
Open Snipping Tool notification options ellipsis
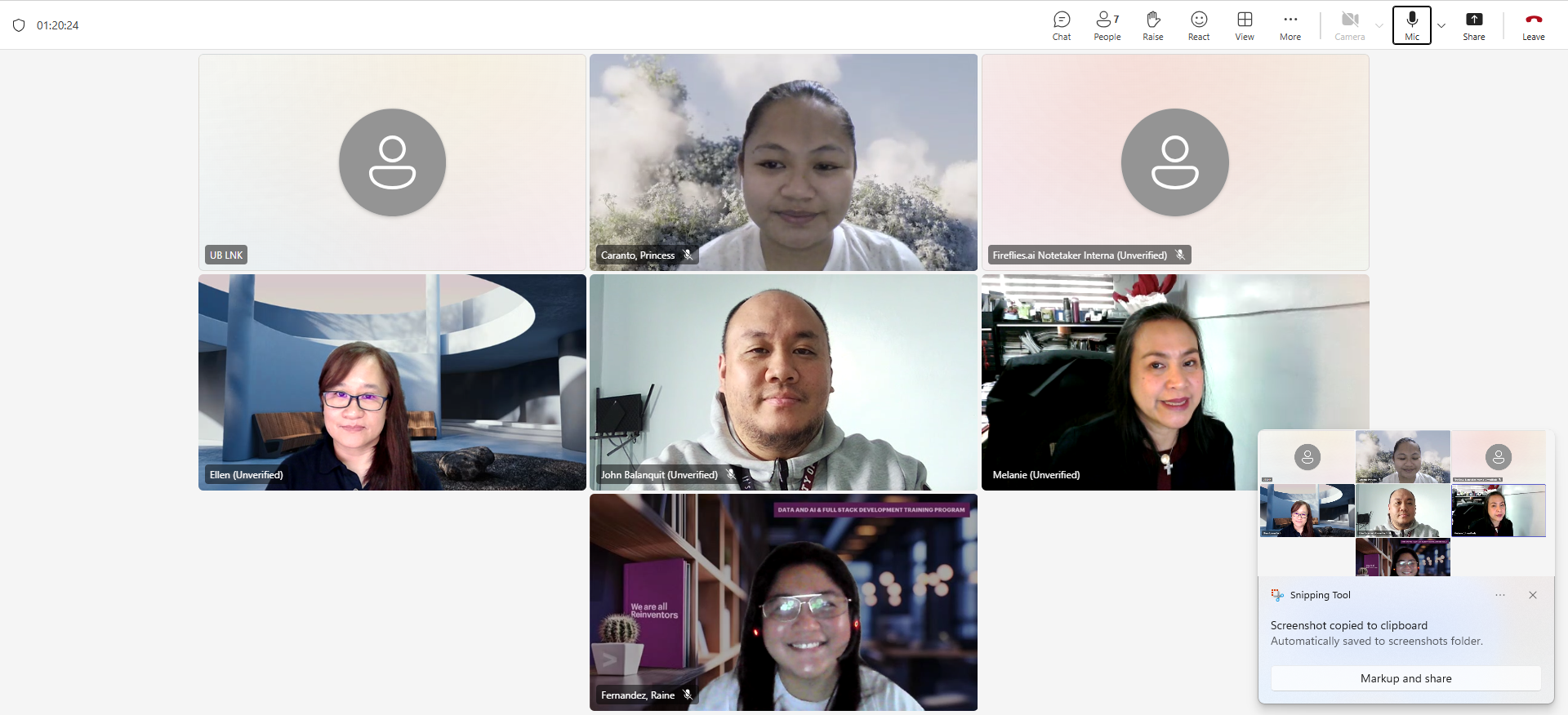click(1500, 595)
